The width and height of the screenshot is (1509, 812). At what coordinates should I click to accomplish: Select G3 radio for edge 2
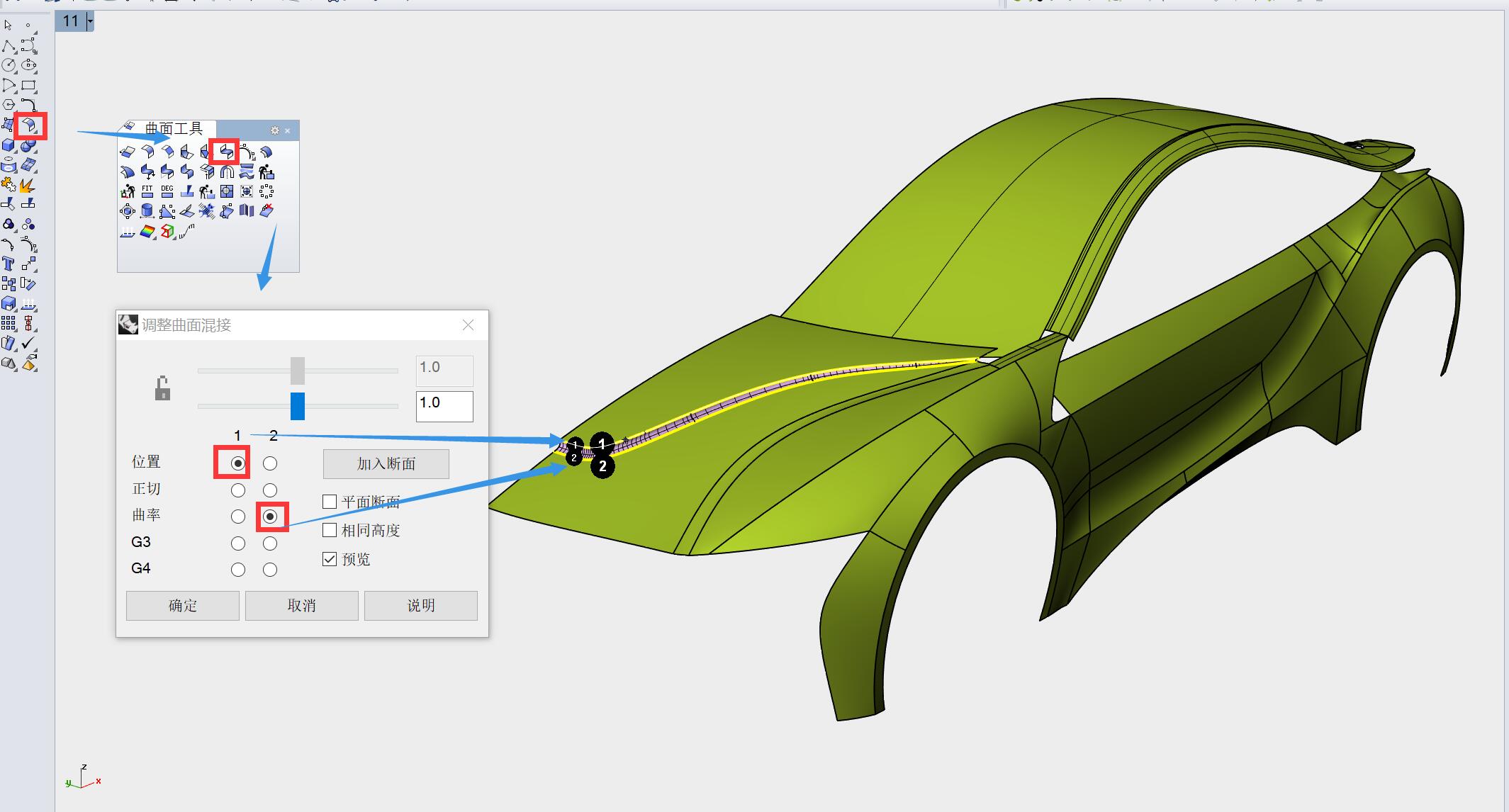click(x=270, y=543)
